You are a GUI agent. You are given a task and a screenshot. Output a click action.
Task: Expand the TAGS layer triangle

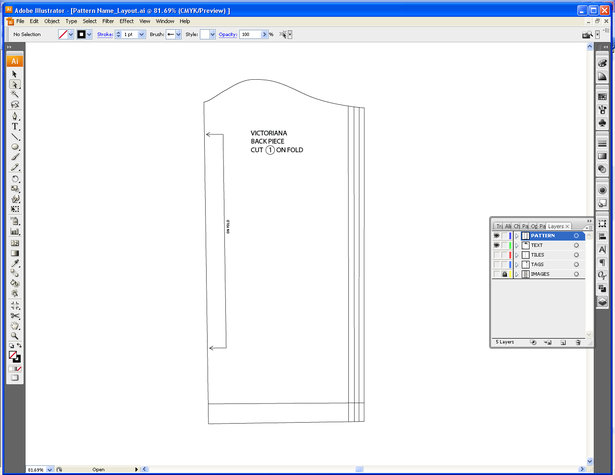(517, 265)
